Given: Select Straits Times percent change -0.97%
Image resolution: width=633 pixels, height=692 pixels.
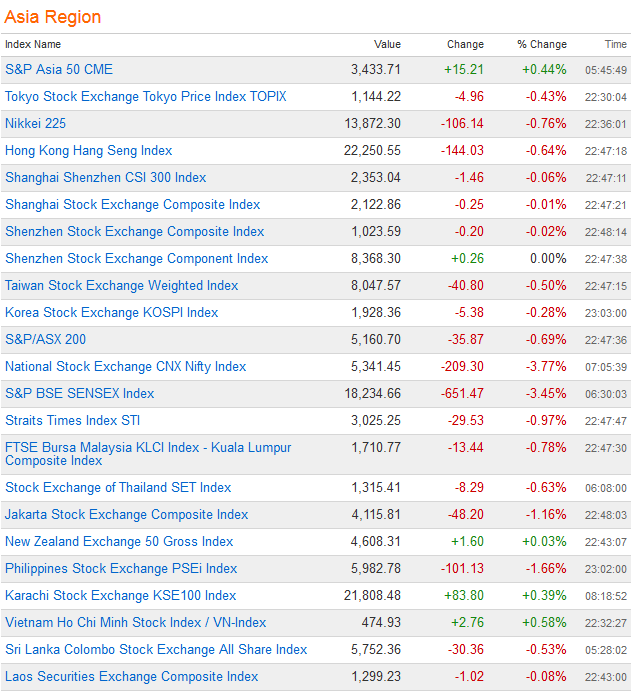Looking at the screenshot, I should [x=546, y=420].
